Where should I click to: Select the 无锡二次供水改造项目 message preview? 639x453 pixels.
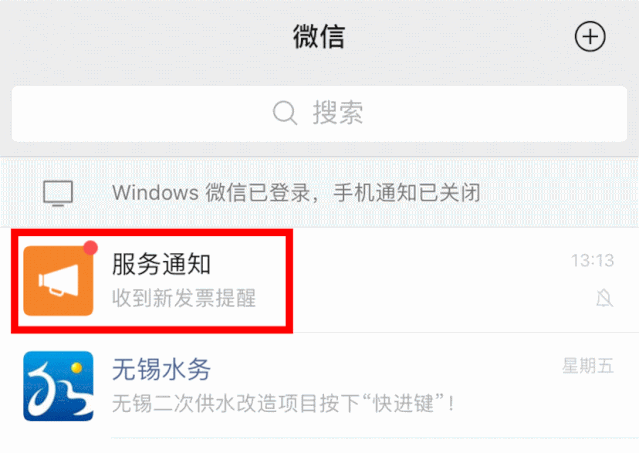[x=283, y=403]
